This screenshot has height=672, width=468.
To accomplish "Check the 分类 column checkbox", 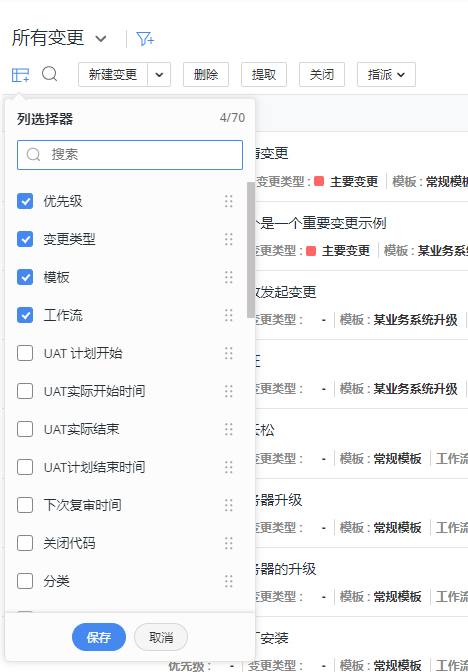I will 25,582.
